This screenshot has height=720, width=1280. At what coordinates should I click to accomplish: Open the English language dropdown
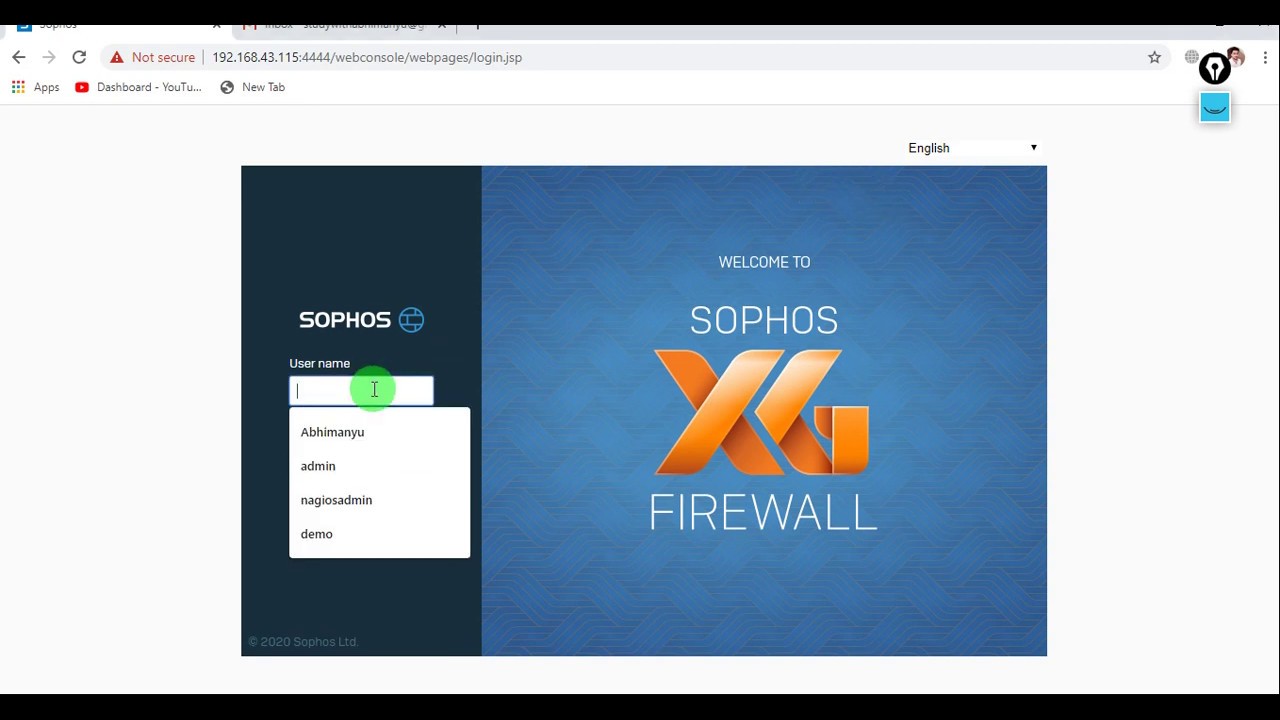973,148
